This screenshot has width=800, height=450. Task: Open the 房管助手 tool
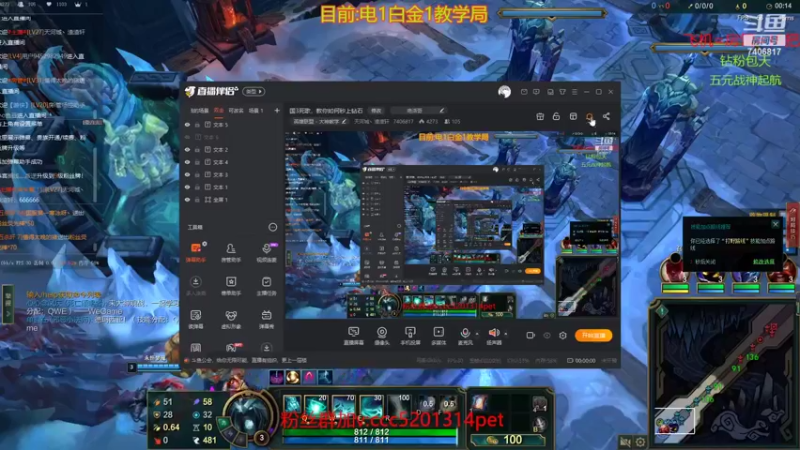(231, 252)
